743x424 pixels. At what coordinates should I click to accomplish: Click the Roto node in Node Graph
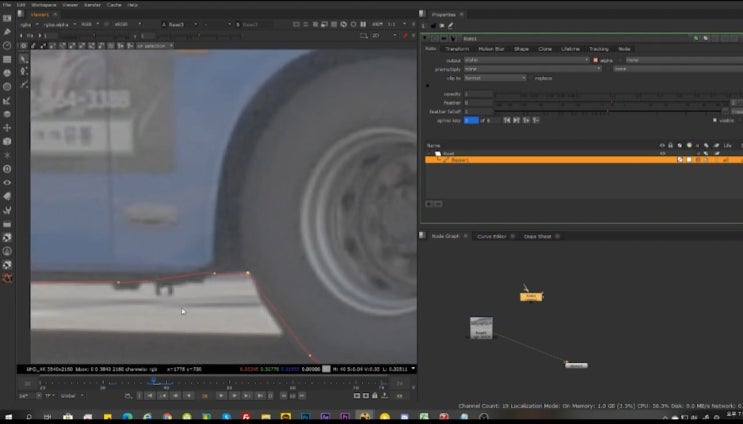coord(532,296)
